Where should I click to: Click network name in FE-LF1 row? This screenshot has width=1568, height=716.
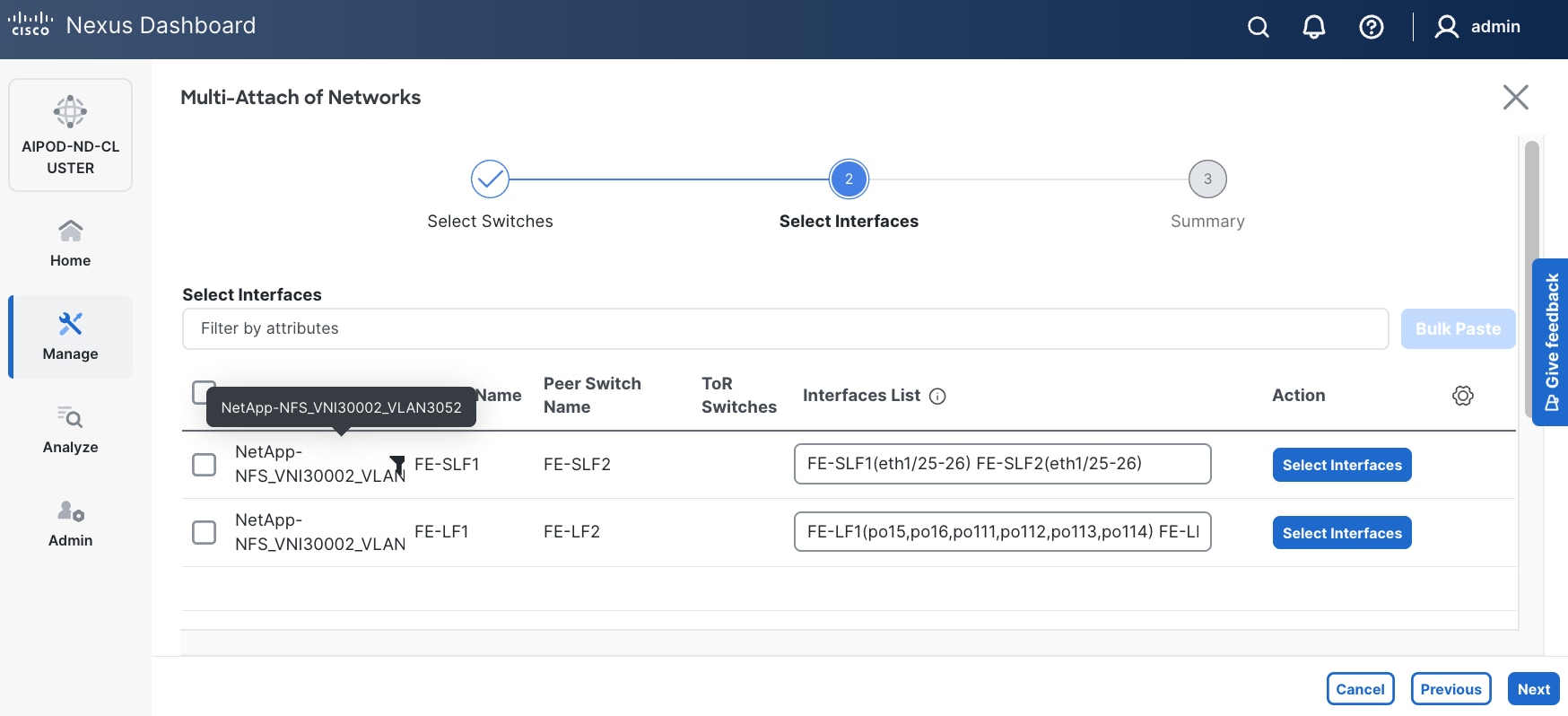320,532
